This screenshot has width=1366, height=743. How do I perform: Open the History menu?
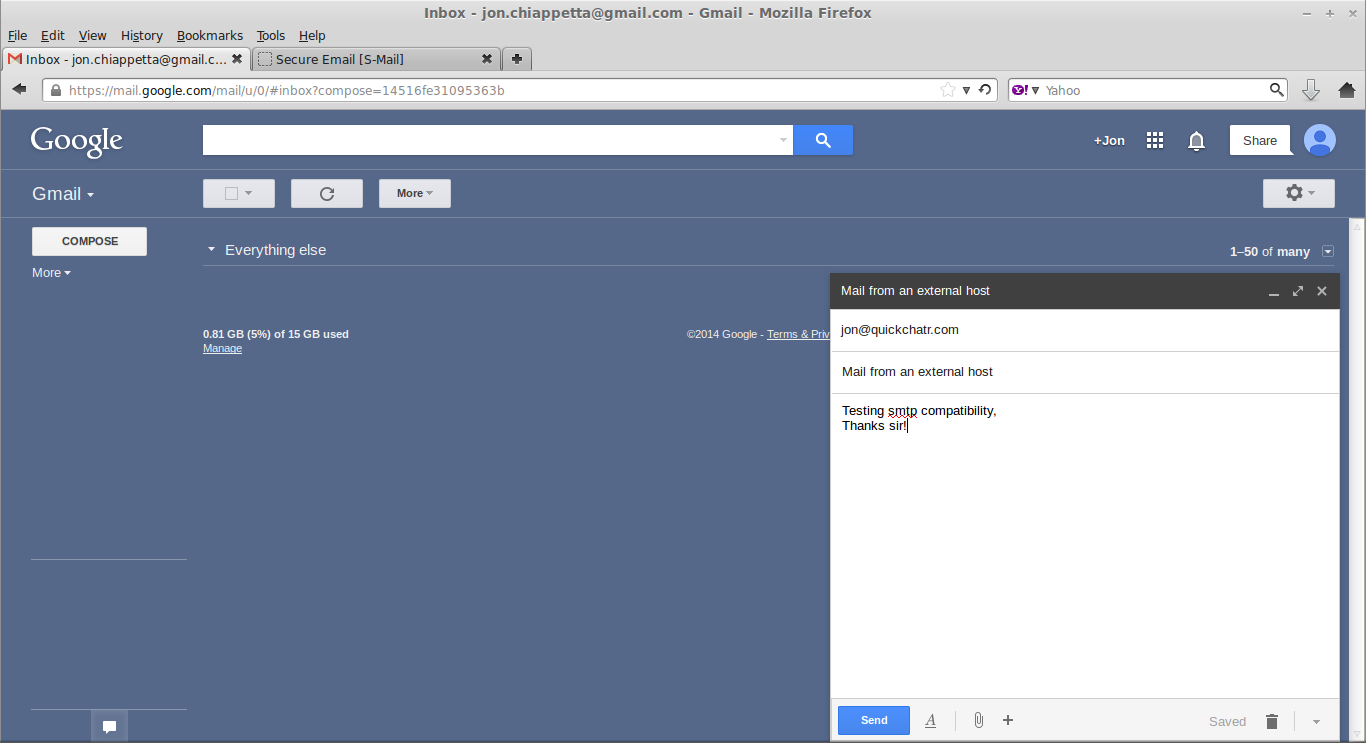[x=141, y=35]
